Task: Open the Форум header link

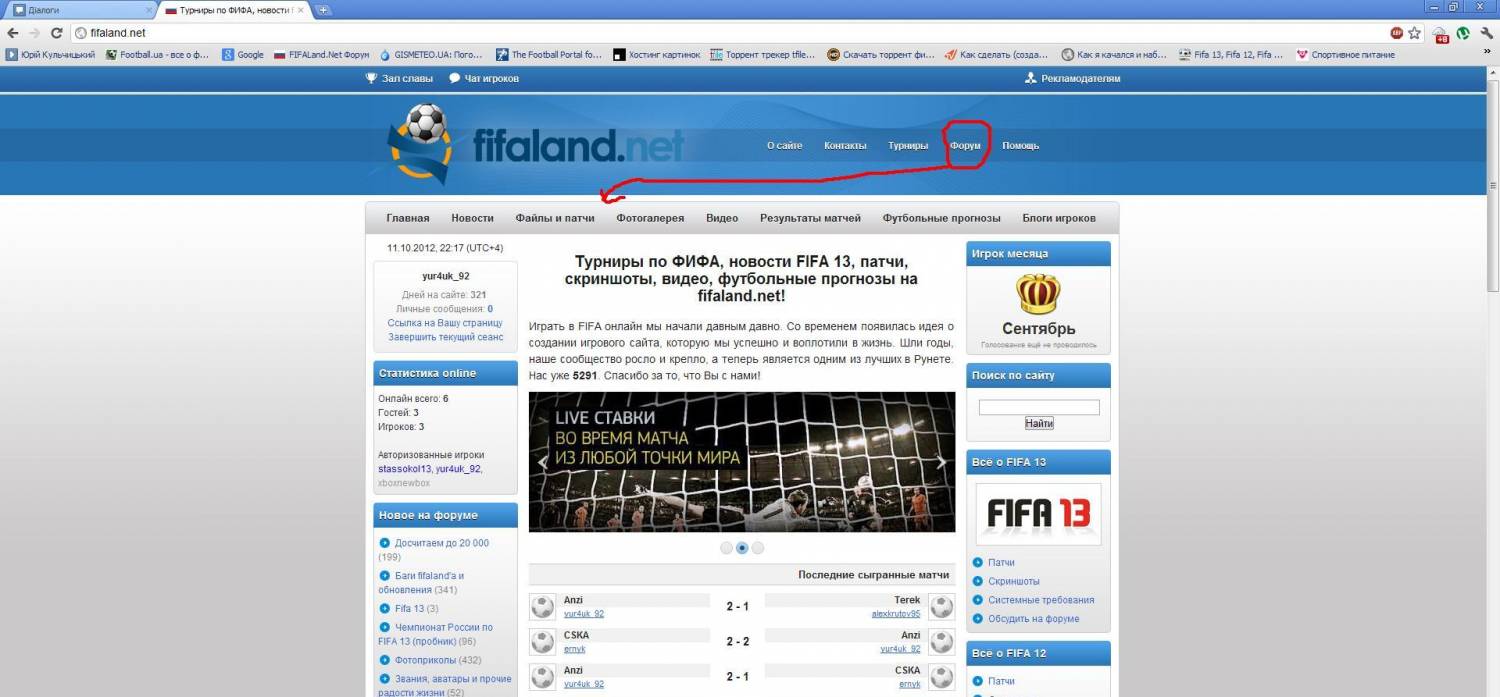Action: click(x=965, y=145)
